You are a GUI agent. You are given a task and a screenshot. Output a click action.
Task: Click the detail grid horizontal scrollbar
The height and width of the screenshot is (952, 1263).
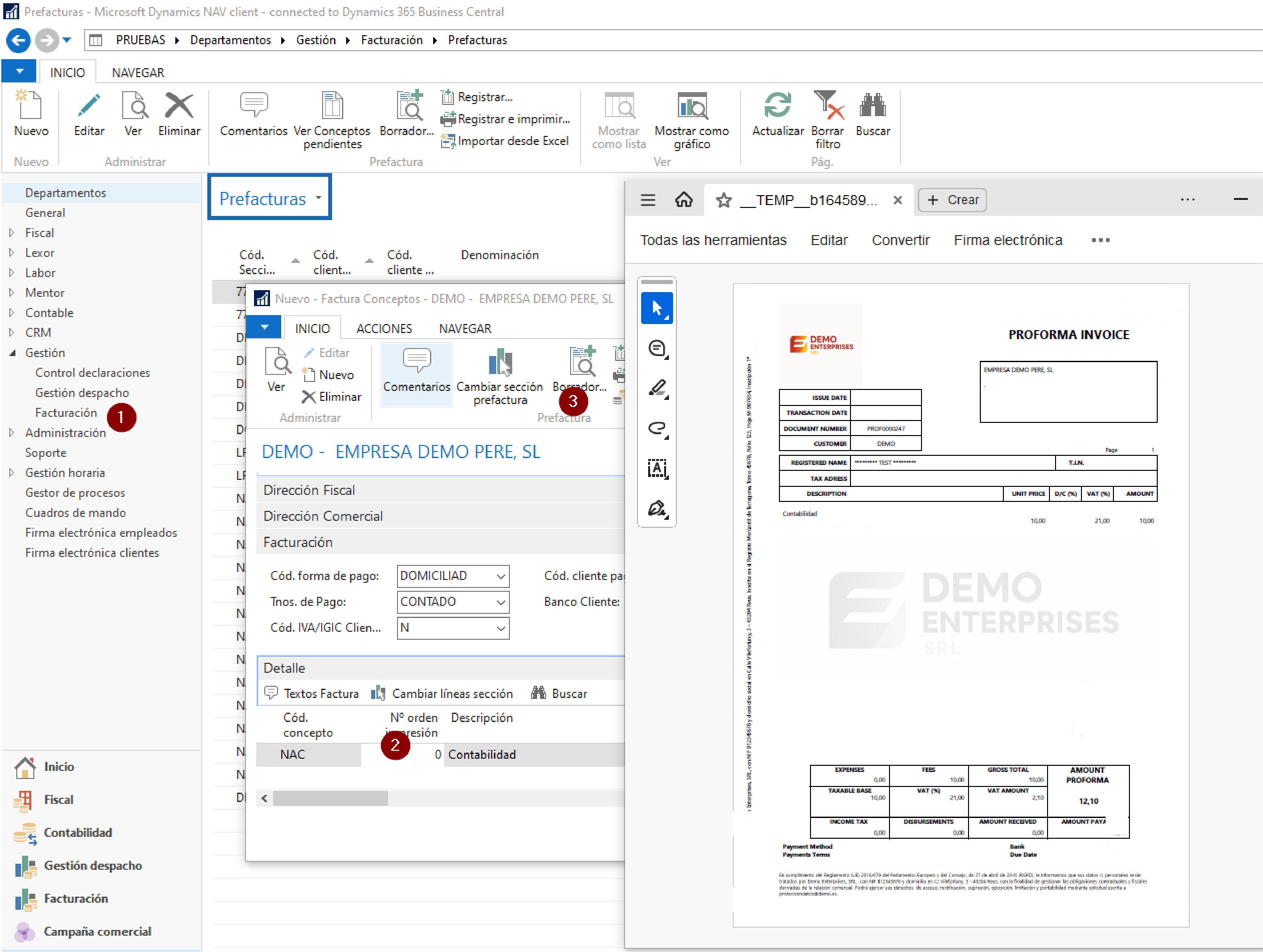(x=330, y=798)
